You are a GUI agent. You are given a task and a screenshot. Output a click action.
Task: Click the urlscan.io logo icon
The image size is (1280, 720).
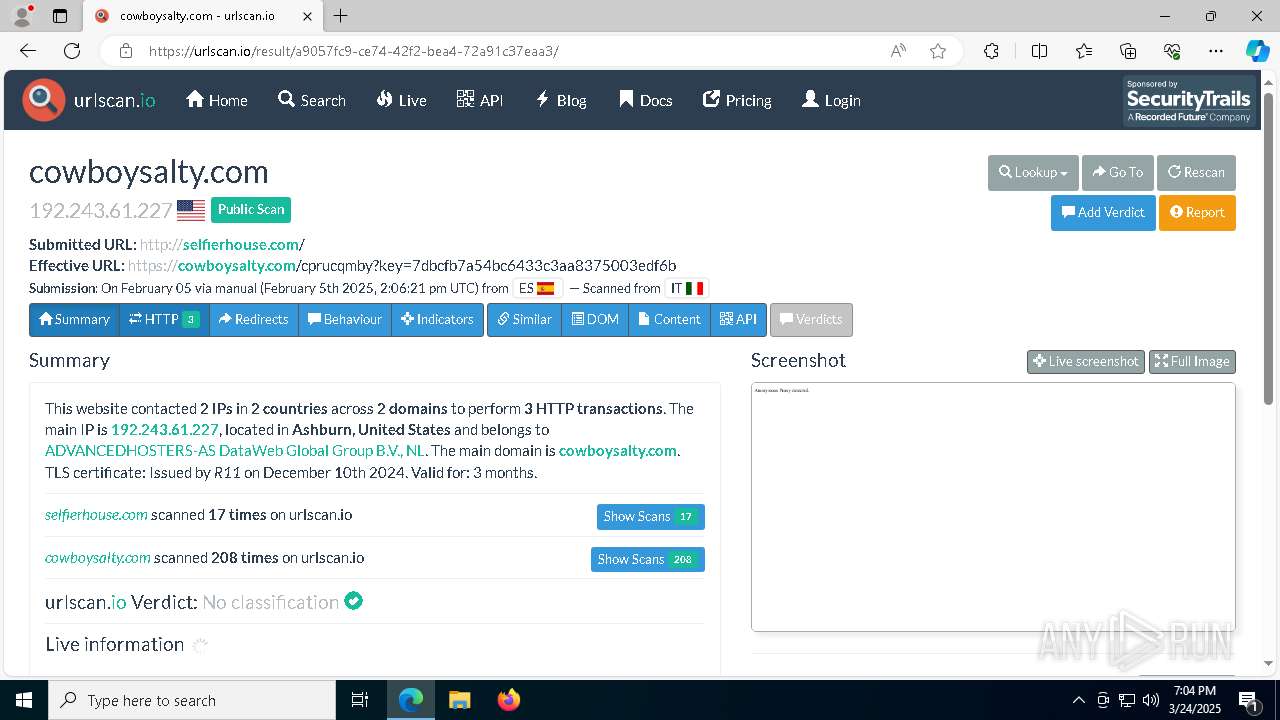pyautogui.click(x=44, y=100)
